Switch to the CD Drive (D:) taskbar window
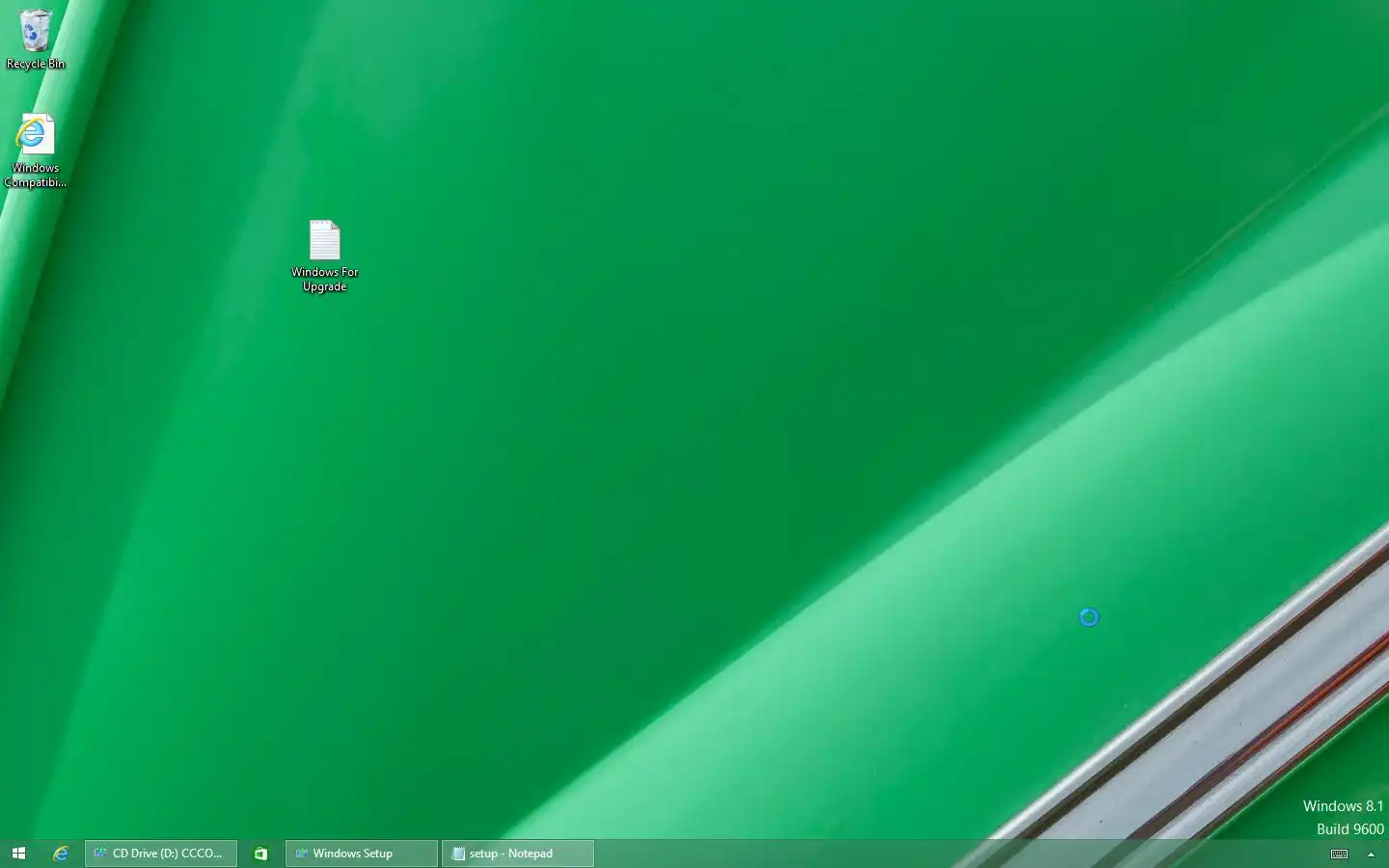Screen dimensions: 1389x868 (x=161, y=854)
